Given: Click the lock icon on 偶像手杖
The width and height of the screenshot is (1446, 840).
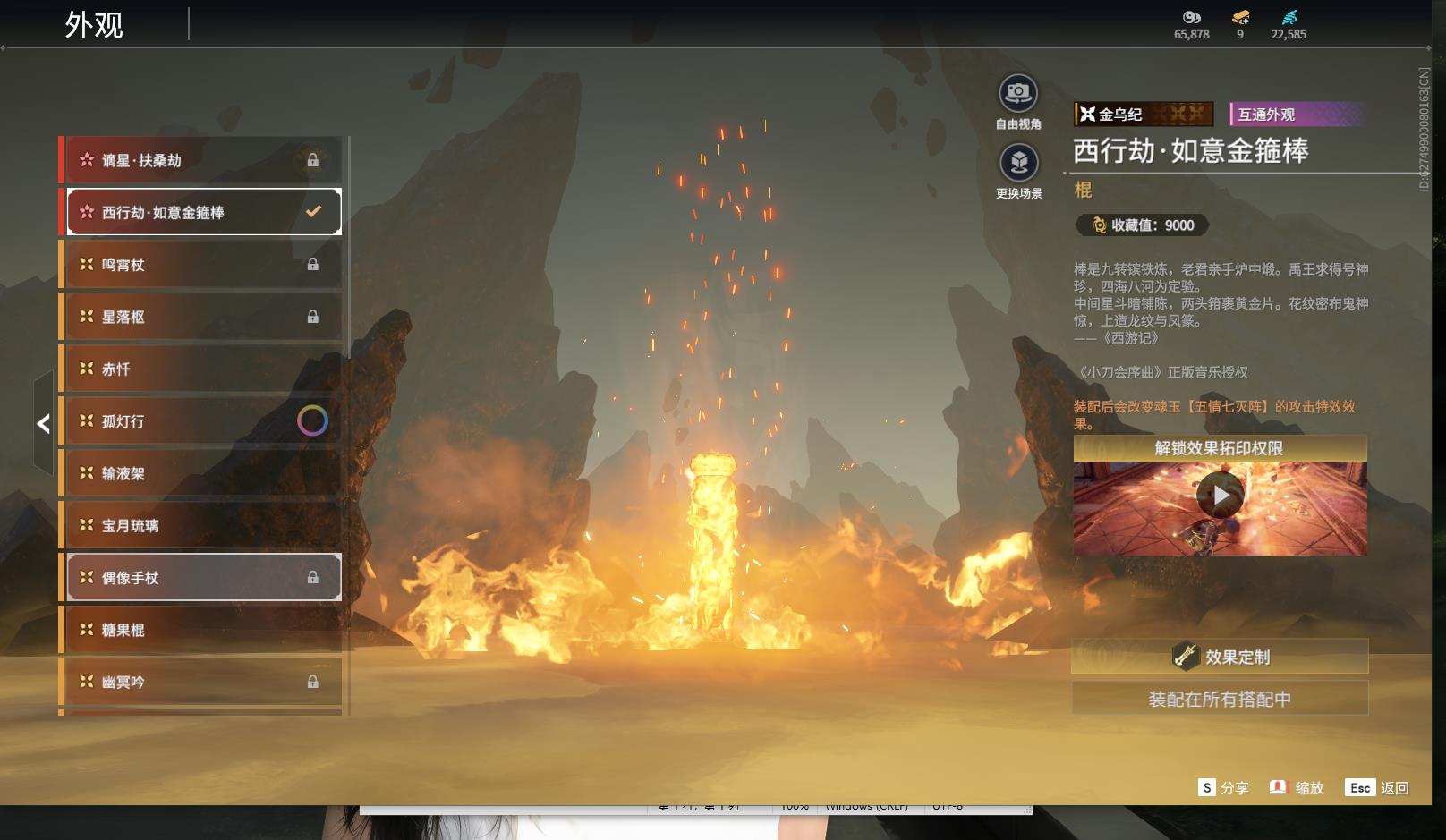Looking at the screenshot, I should tap(313, 578).
